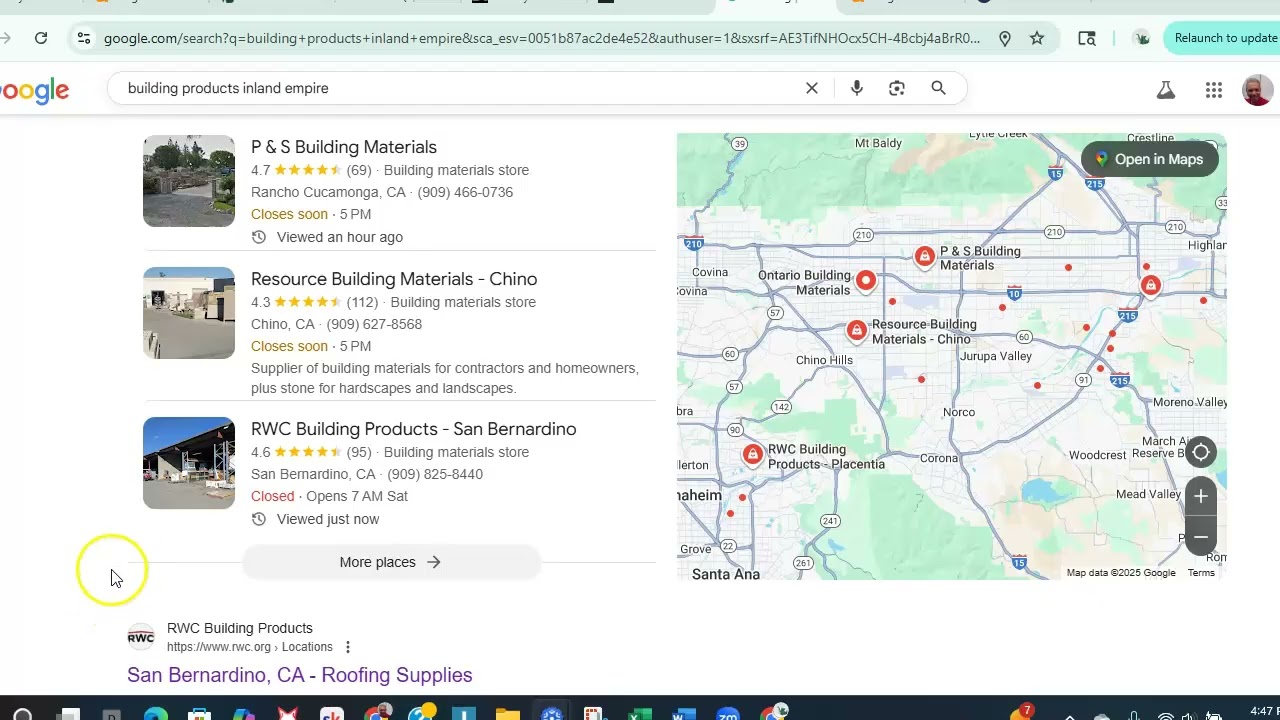The image size is (1280, 720).
Task: Click into the Google search text field
Action: click(x=460, y=88)
